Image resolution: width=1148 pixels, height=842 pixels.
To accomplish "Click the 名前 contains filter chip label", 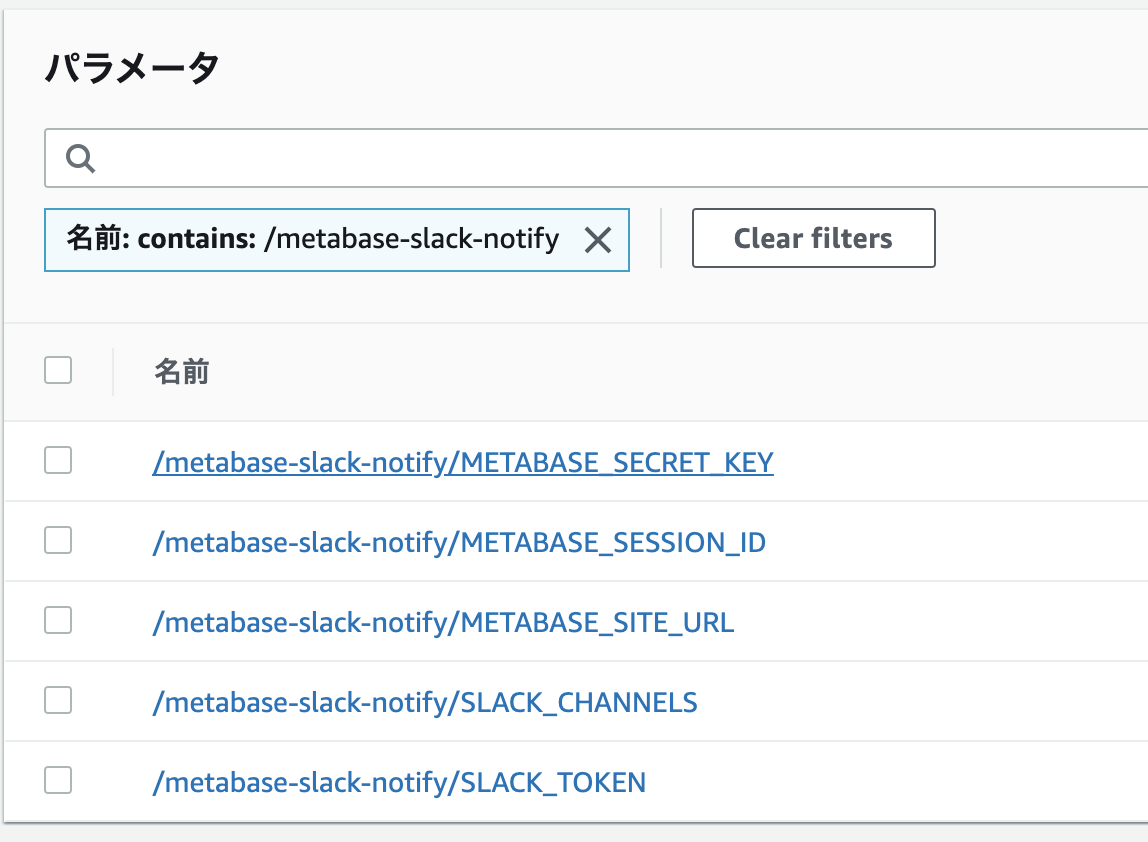I will coord(312,240).
